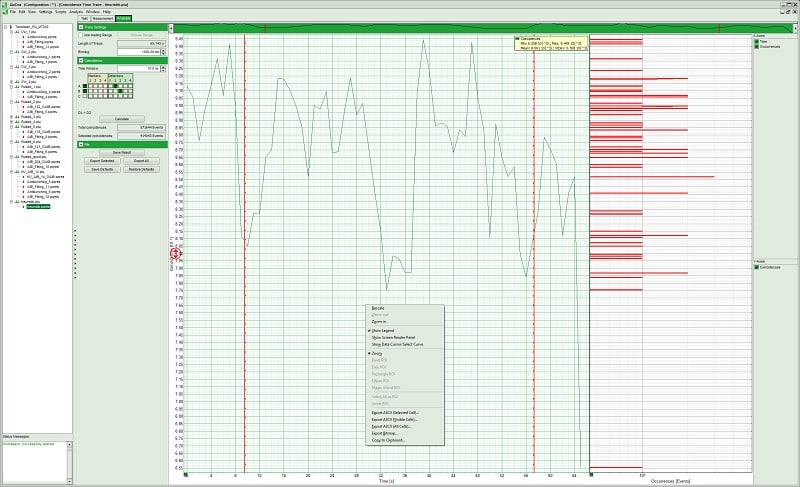Screen dimensions: 800x487
Task: Click the red circular marker on the y-axis
Action: [x=174, y=254]
